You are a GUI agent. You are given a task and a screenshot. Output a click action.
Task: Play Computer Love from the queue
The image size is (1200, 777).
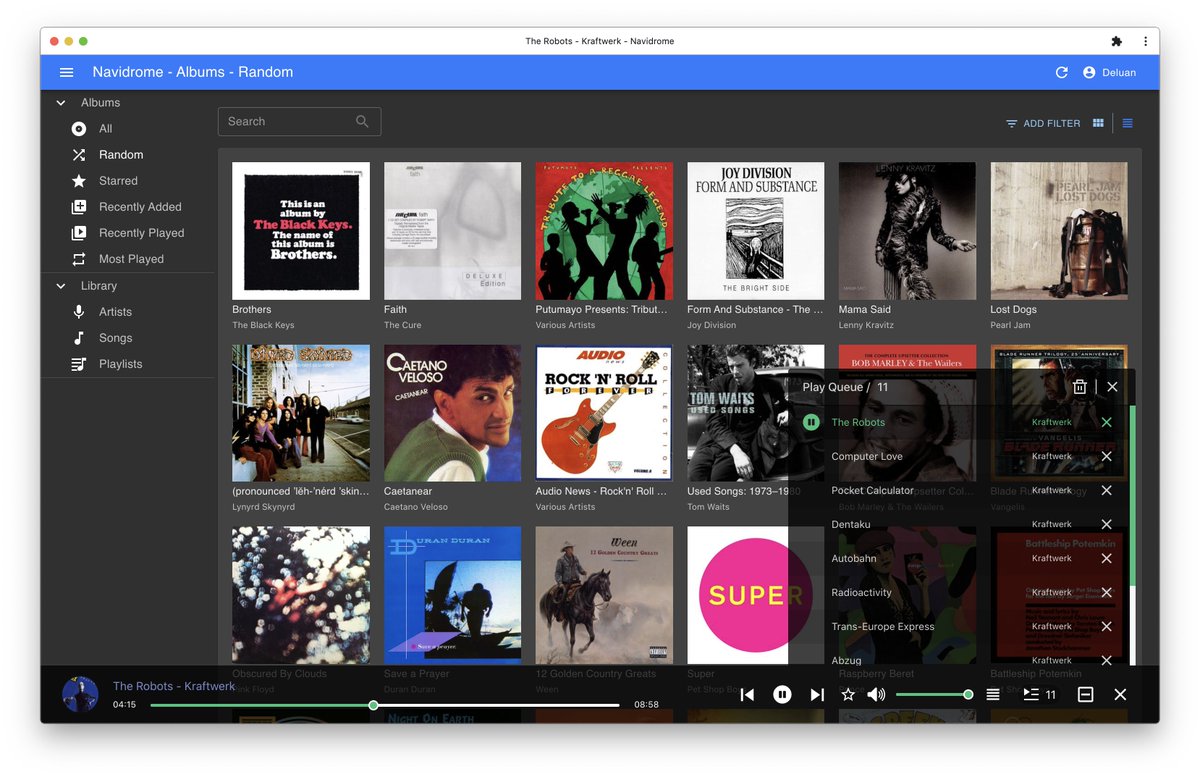[x=867, y=456]
